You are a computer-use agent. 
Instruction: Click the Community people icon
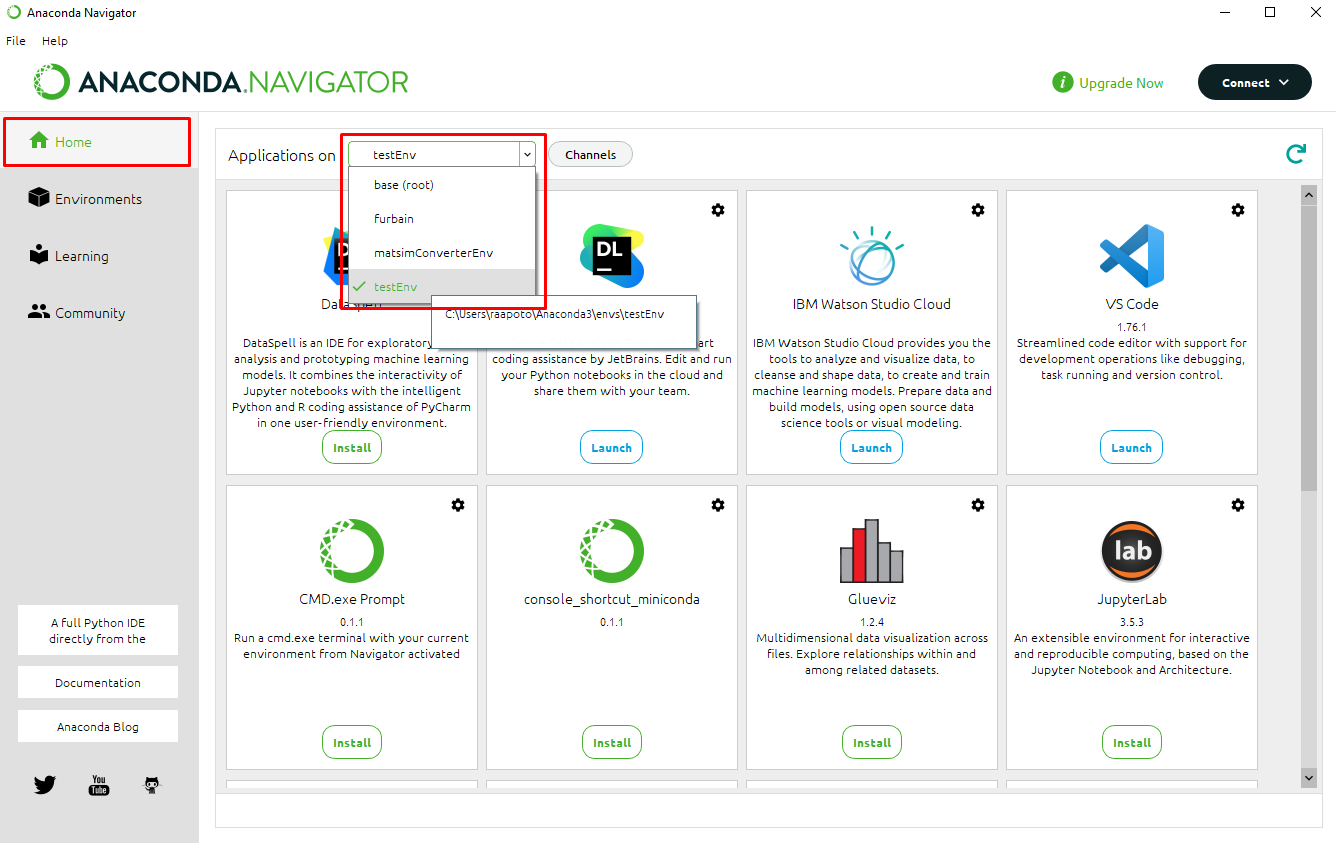coord(39,312)
